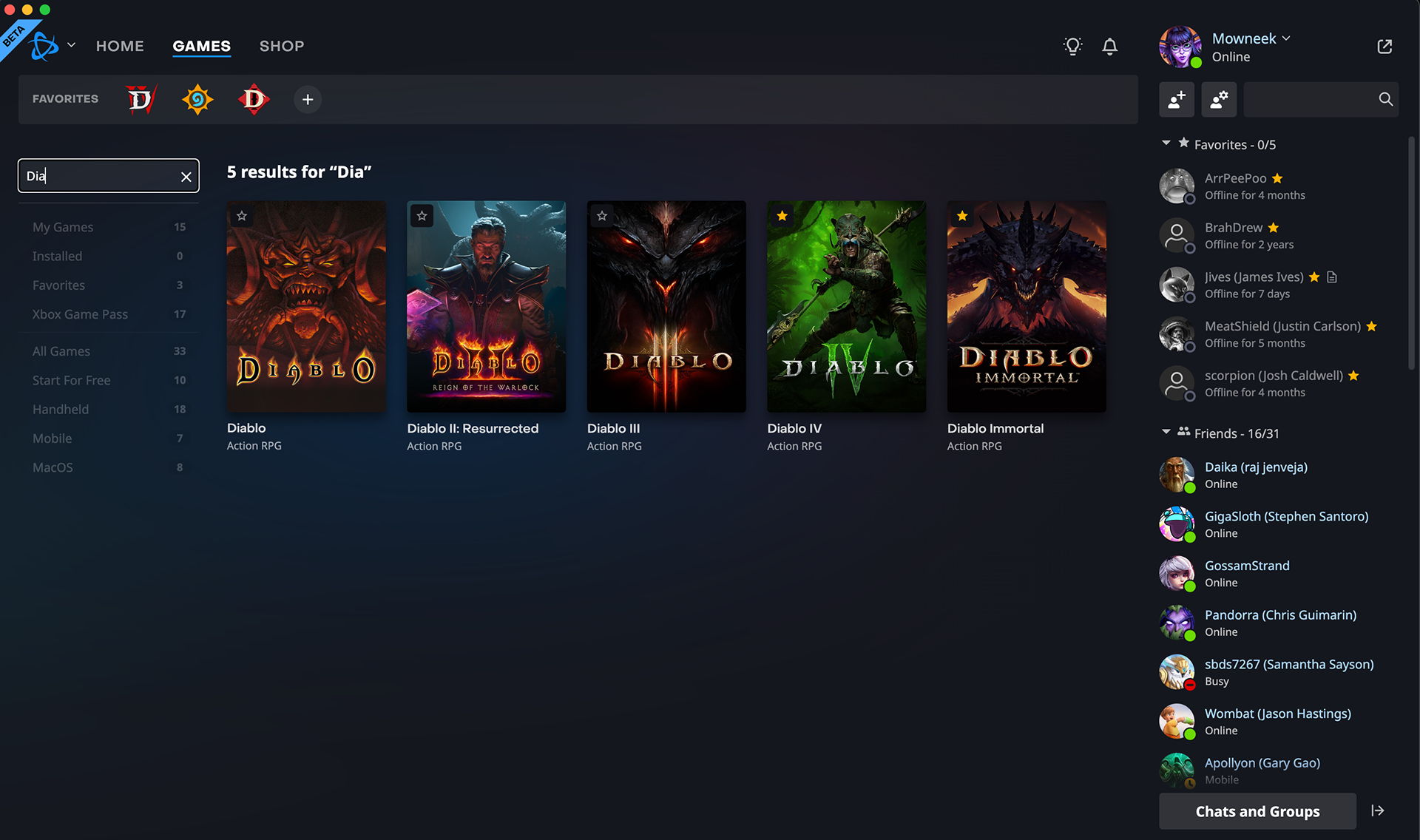Open friend management settings icon
Screen dimensions: 1420x840
[1219, 99]
